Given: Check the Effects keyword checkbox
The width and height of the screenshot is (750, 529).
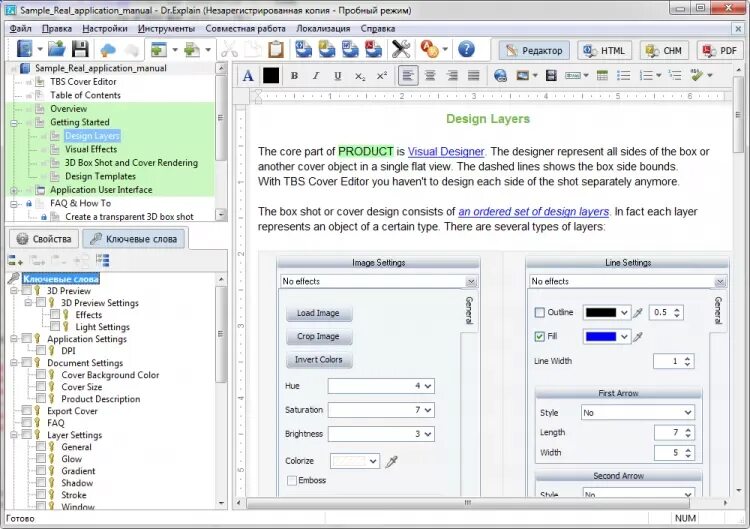Looking at the screenshot, I should click(55, 314).
